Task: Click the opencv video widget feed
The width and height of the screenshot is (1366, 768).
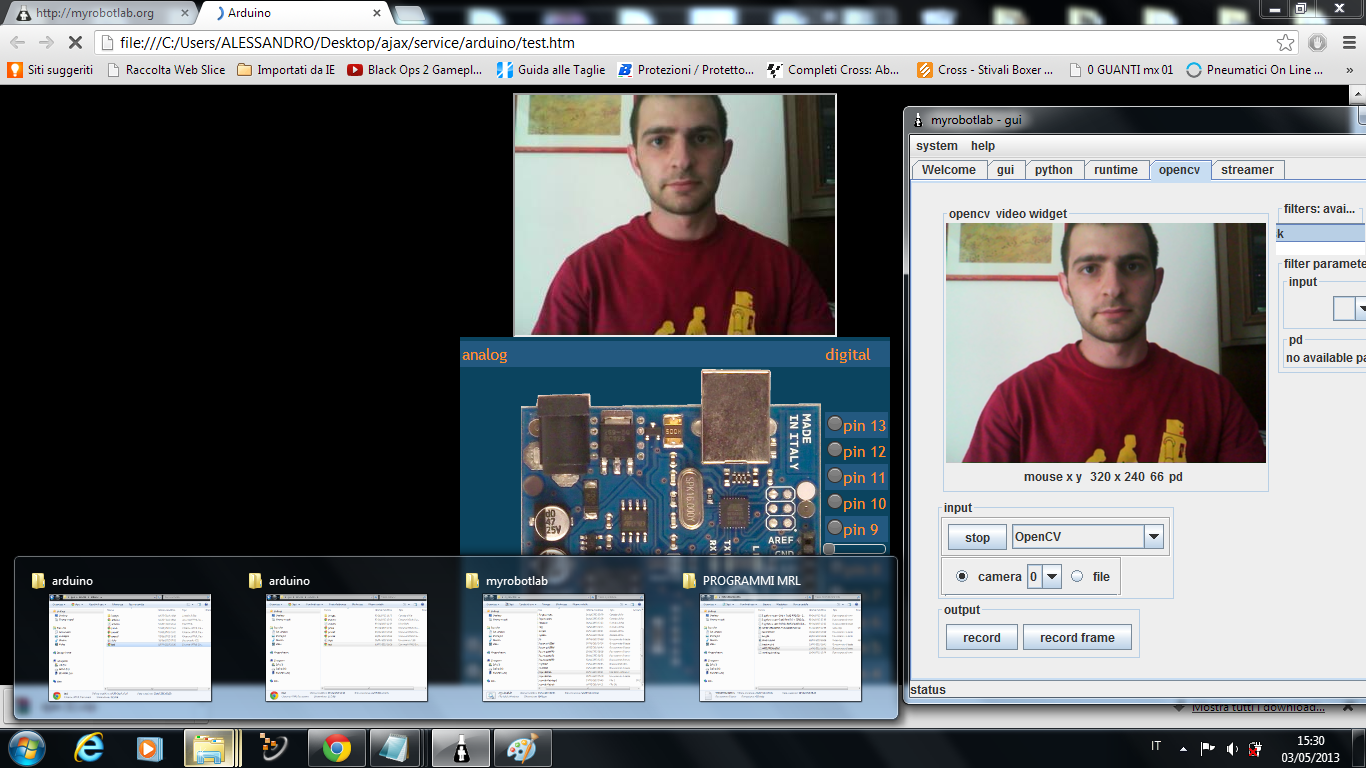Action: point(1106,343)
